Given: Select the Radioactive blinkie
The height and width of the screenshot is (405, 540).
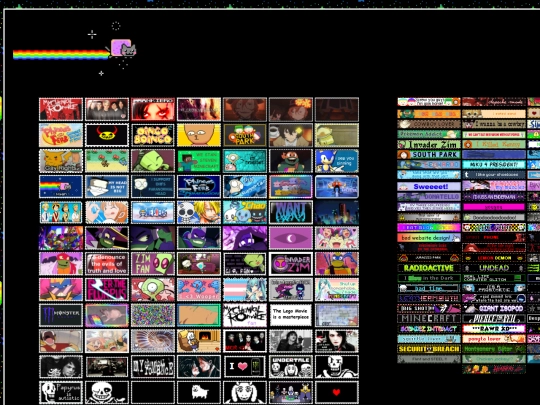Looking at the screenshot, I should point(429,268).
